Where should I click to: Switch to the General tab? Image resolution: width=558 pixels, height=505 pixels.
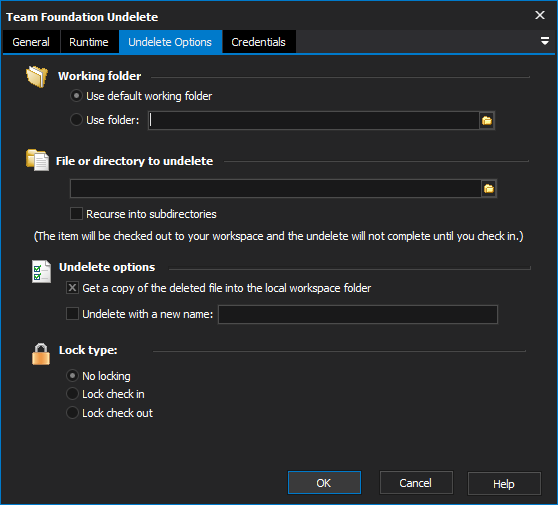31,42
